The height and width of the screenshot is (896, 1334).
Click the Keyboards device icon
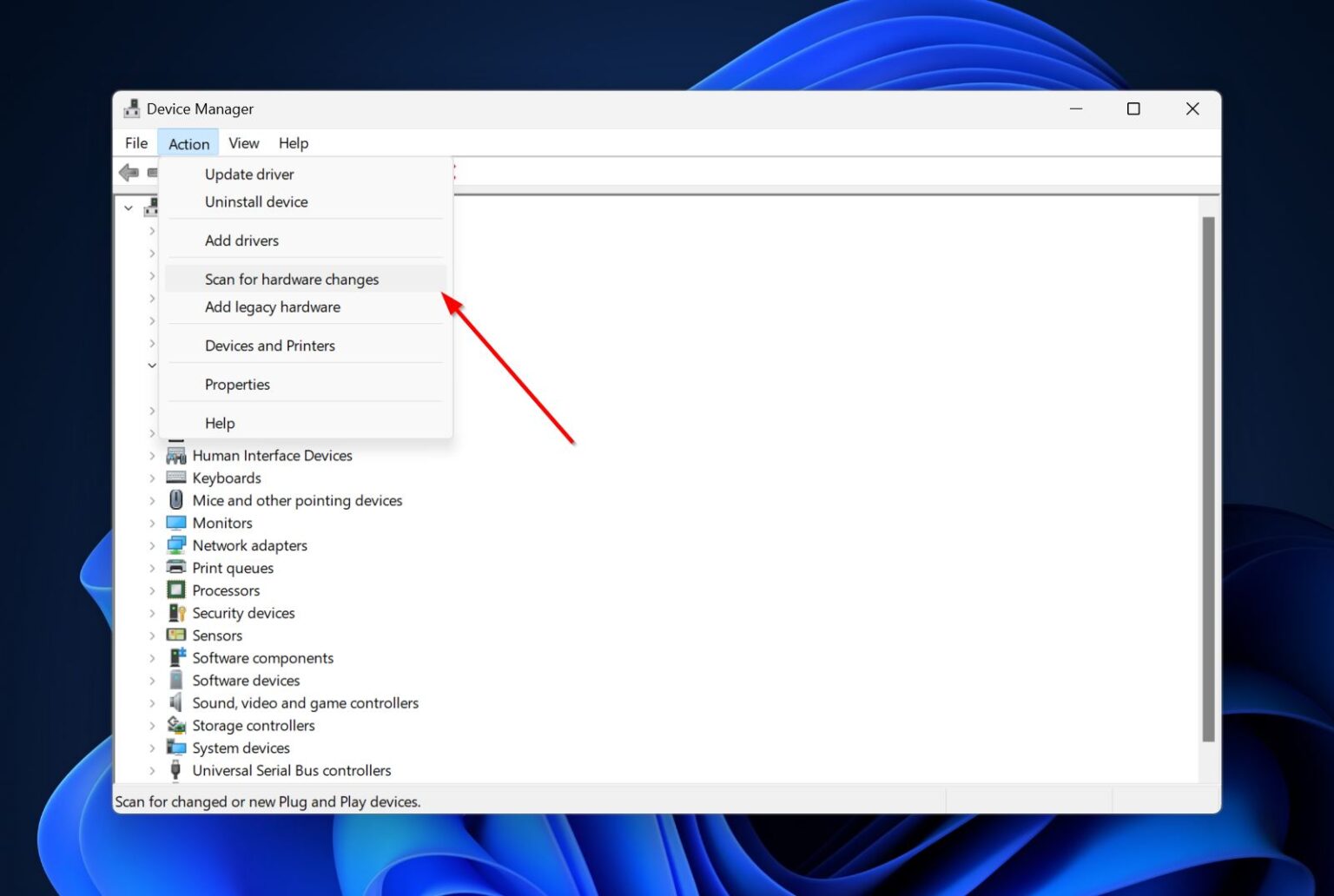(176, 478)
